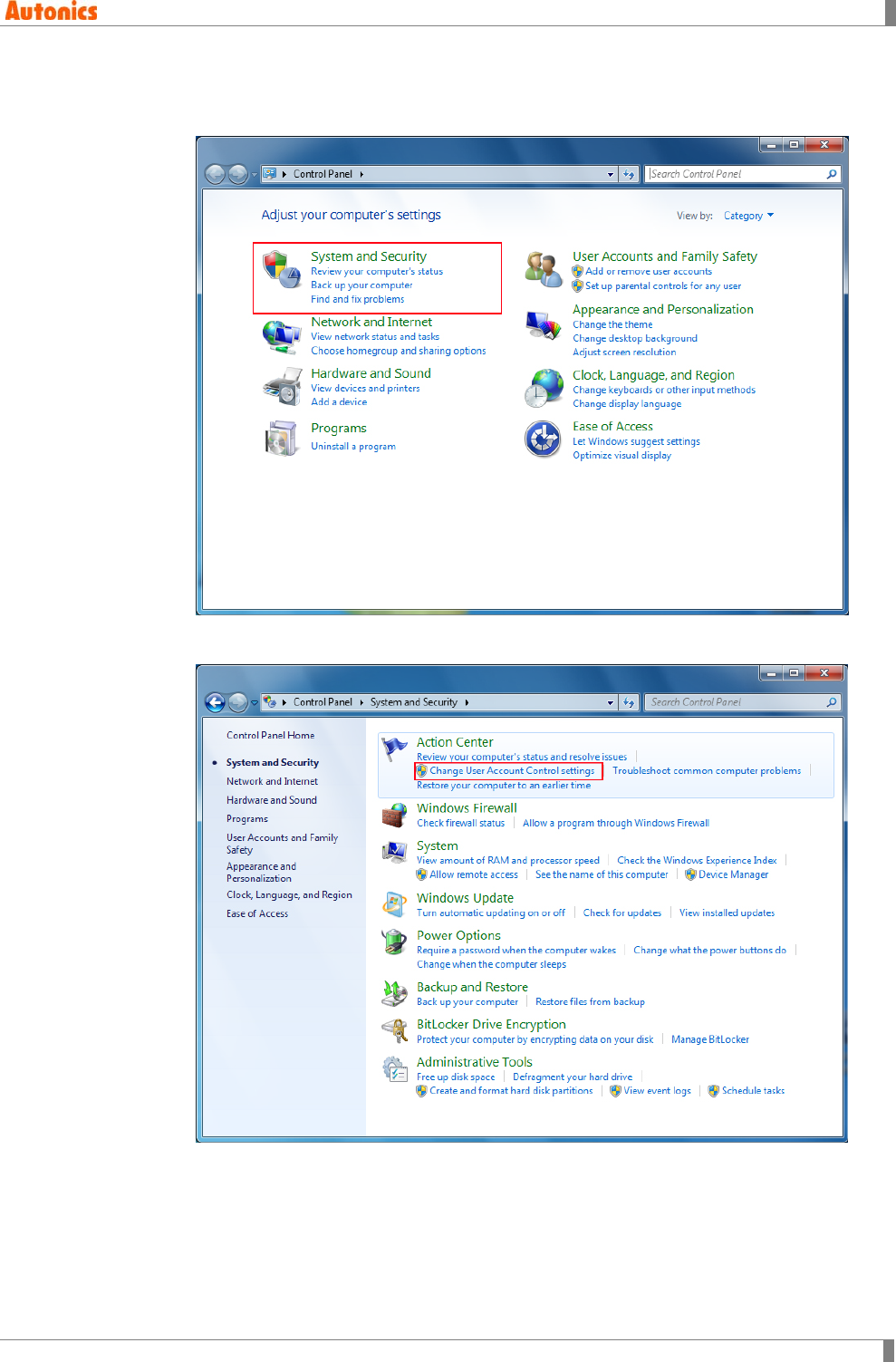
Task: Click the Windows Update icon
Action: pyautogui.click(x=394, y=904)
